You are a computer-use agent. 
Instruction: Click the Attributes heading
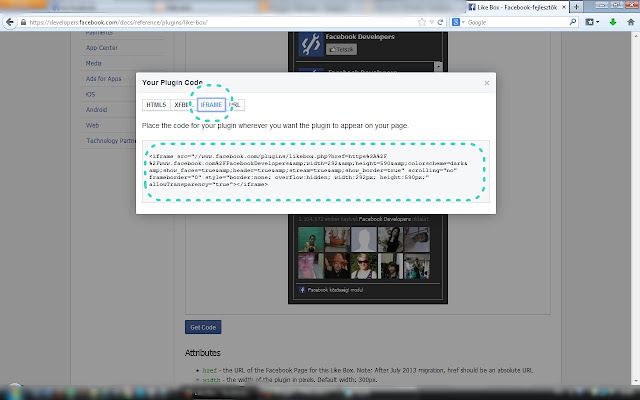pyautogui.click(x=202, y=353)
